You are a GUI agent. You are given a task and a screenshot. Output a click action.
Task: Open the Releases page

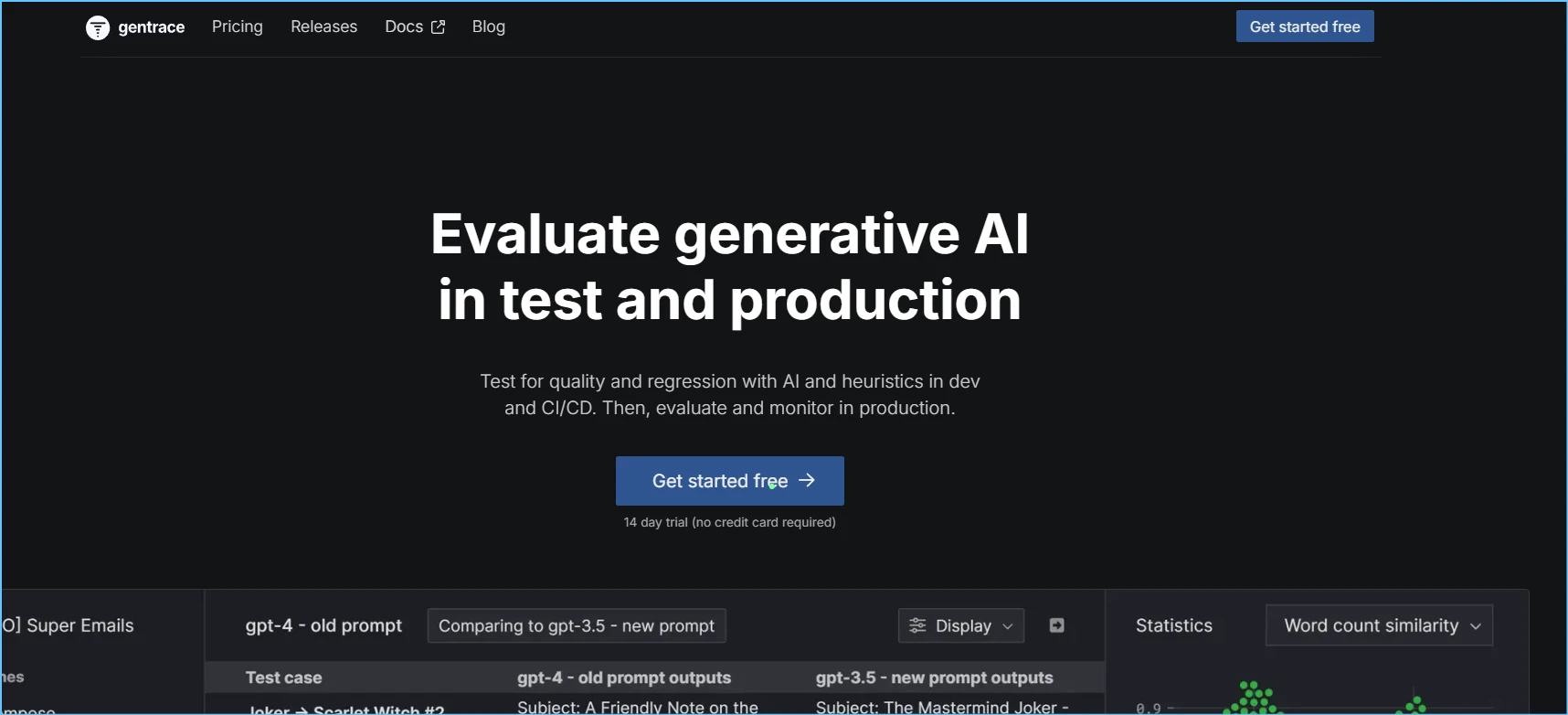coord(323,27)
